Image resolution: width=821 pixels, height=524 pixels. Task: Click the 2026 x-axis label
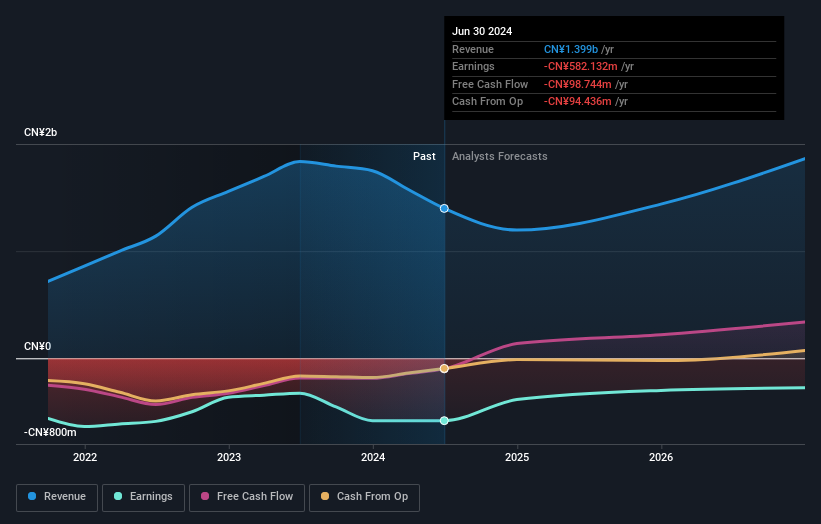661,457
